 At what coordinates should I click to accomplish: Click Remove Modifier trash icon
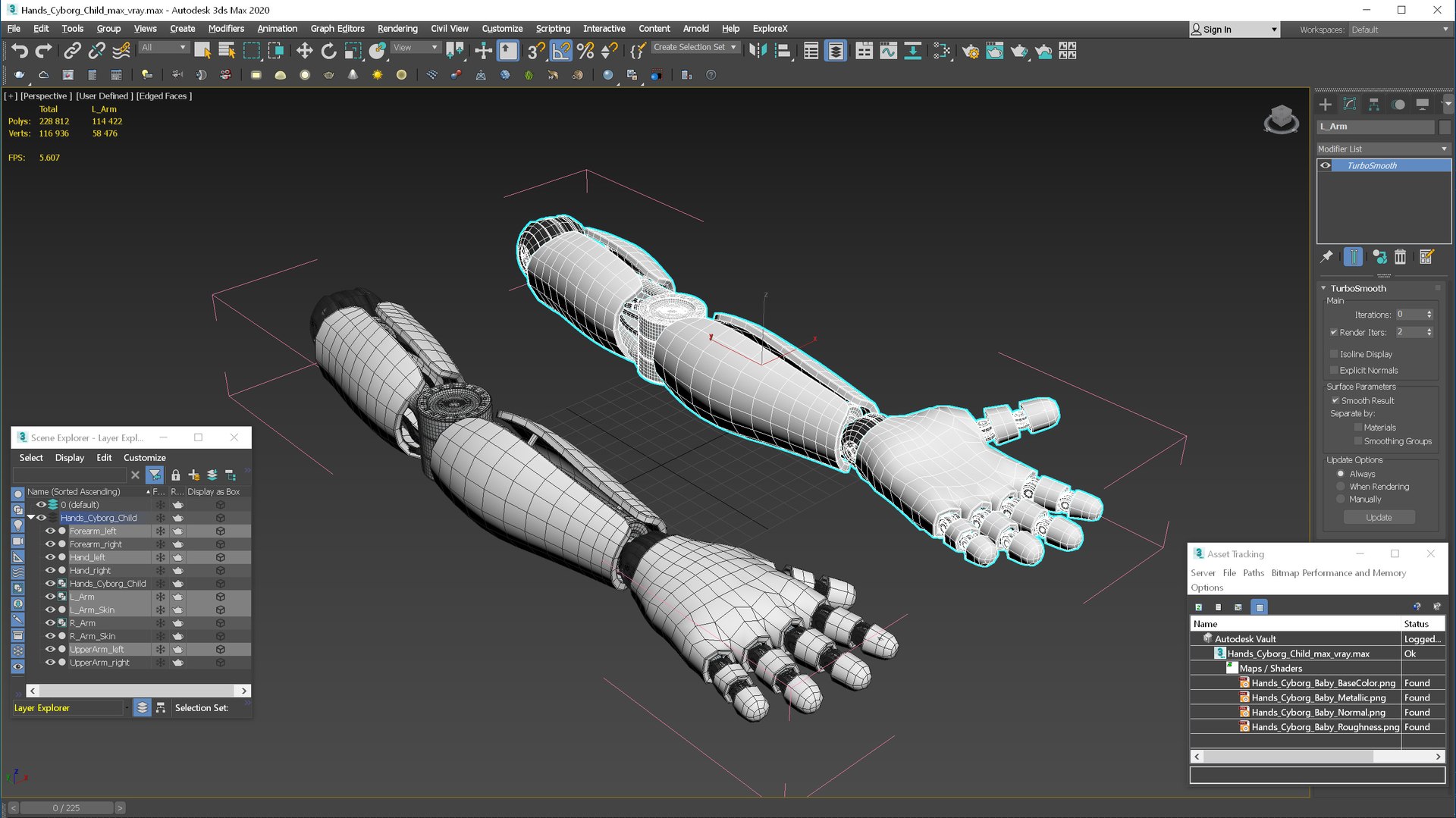[1401, 257]
